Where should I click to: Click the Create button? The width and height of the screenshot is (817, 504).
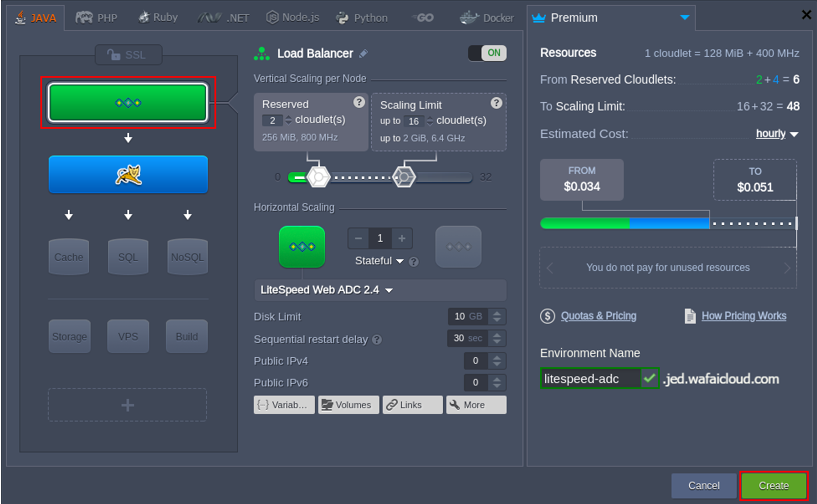(x=774, y=485)
